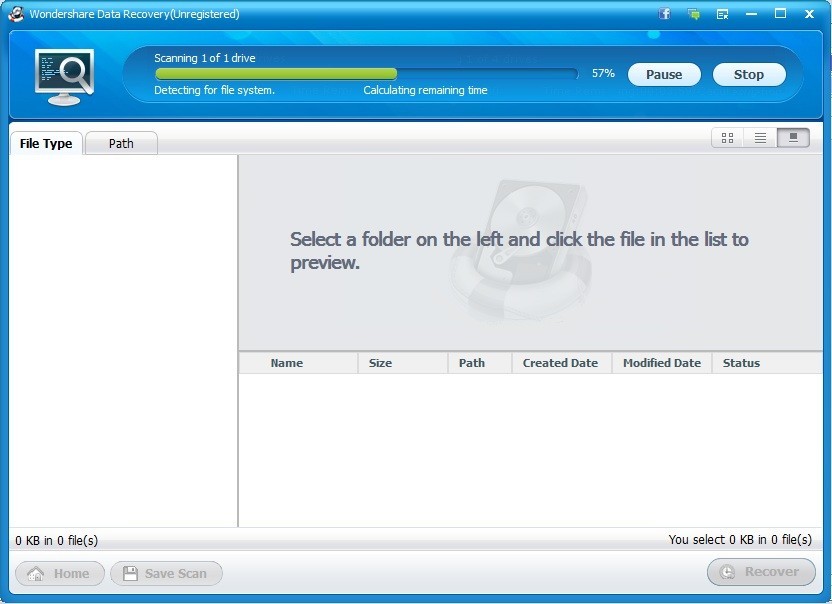This screenshot has height=604, width=832.
Task: Open the Path tab
Action: coord(120,143)
